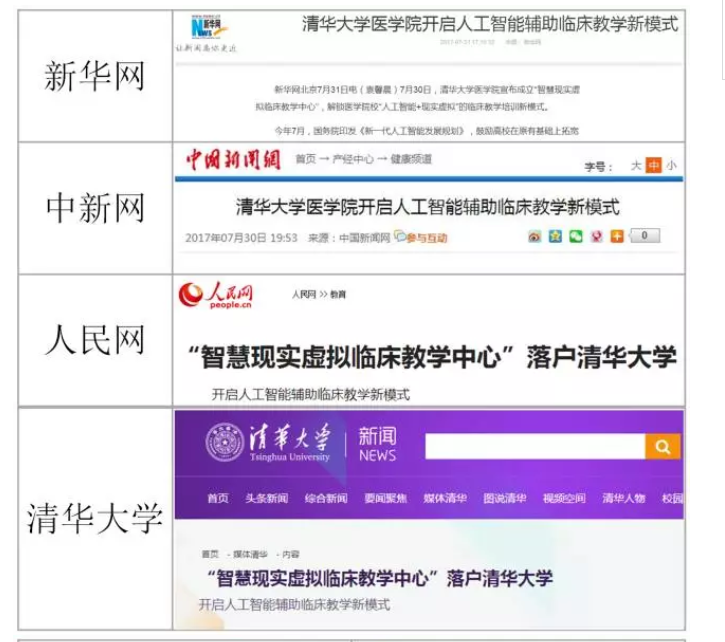Share article via Renren icon
Viewport: 725px width, 642px height.
point(596,236)
